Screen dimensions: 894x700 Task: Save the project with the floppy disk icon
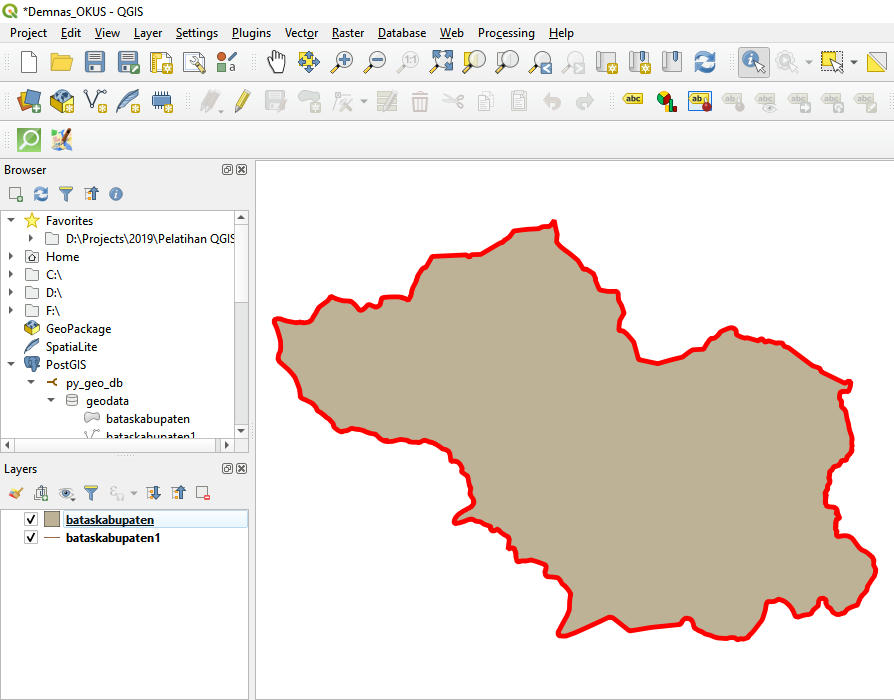coord(95,62)
